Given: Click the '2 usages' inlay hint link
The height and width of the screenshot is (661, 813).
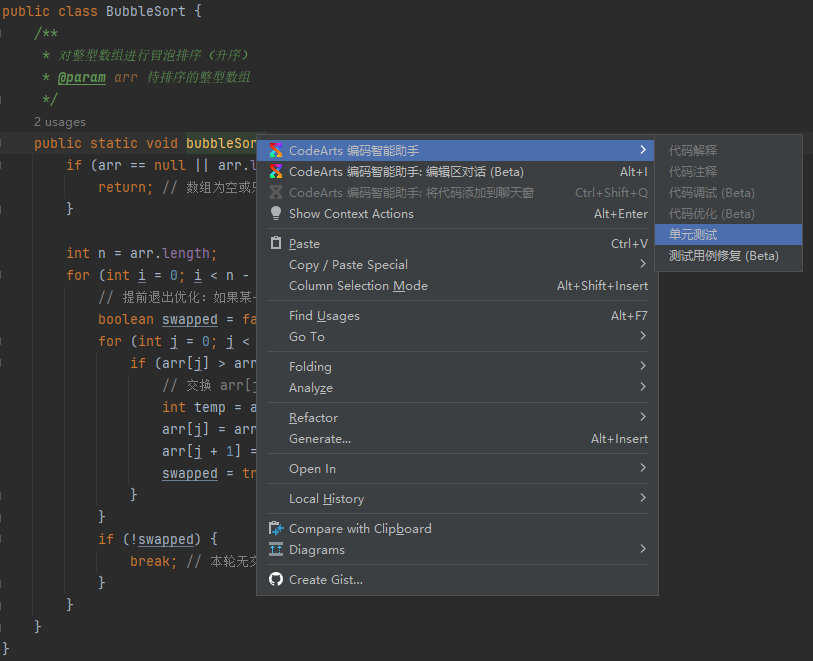Looking at the screenshot, I should (60, 122).
